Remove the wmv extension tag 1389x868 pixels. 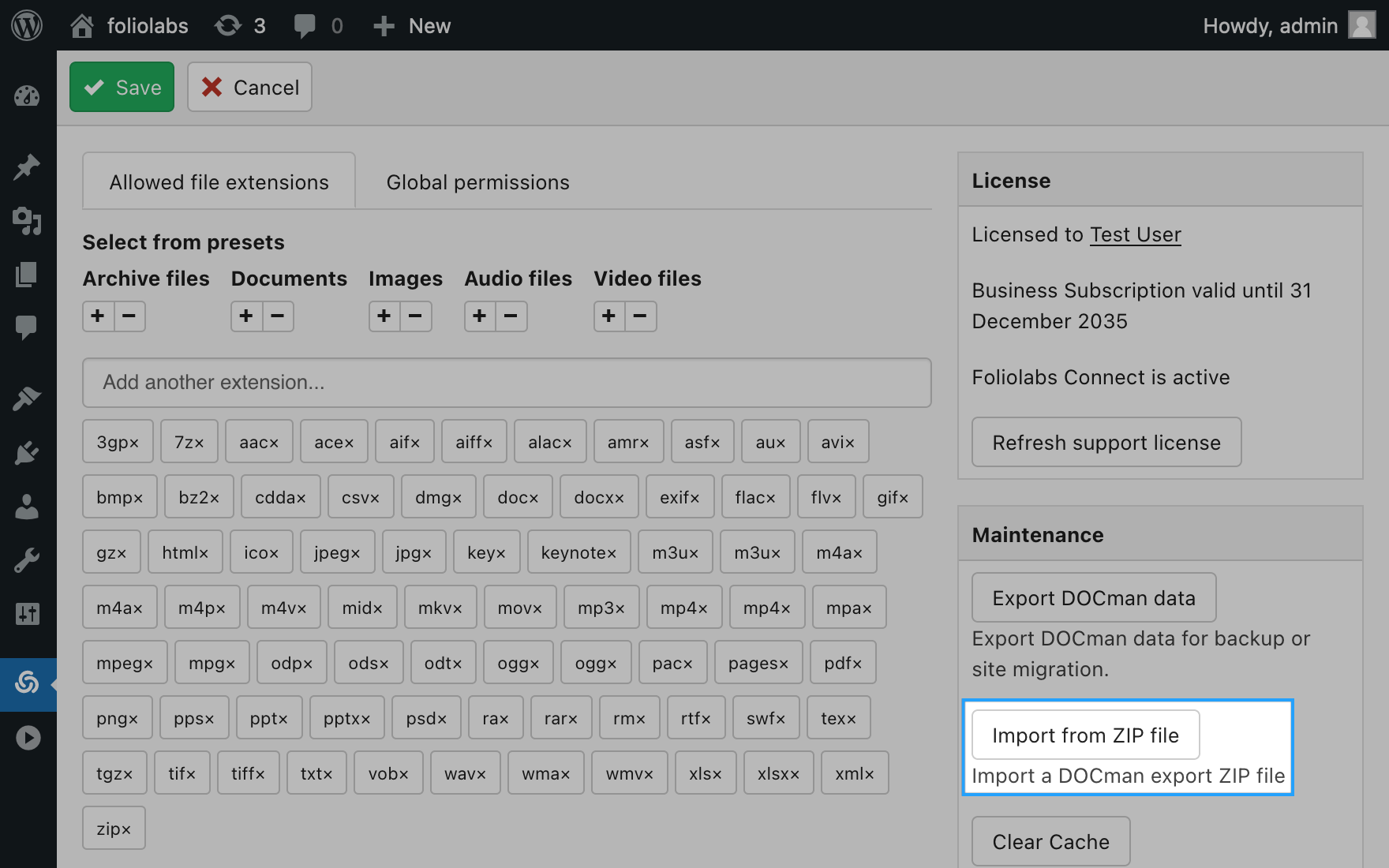click(x=649, y=775)
